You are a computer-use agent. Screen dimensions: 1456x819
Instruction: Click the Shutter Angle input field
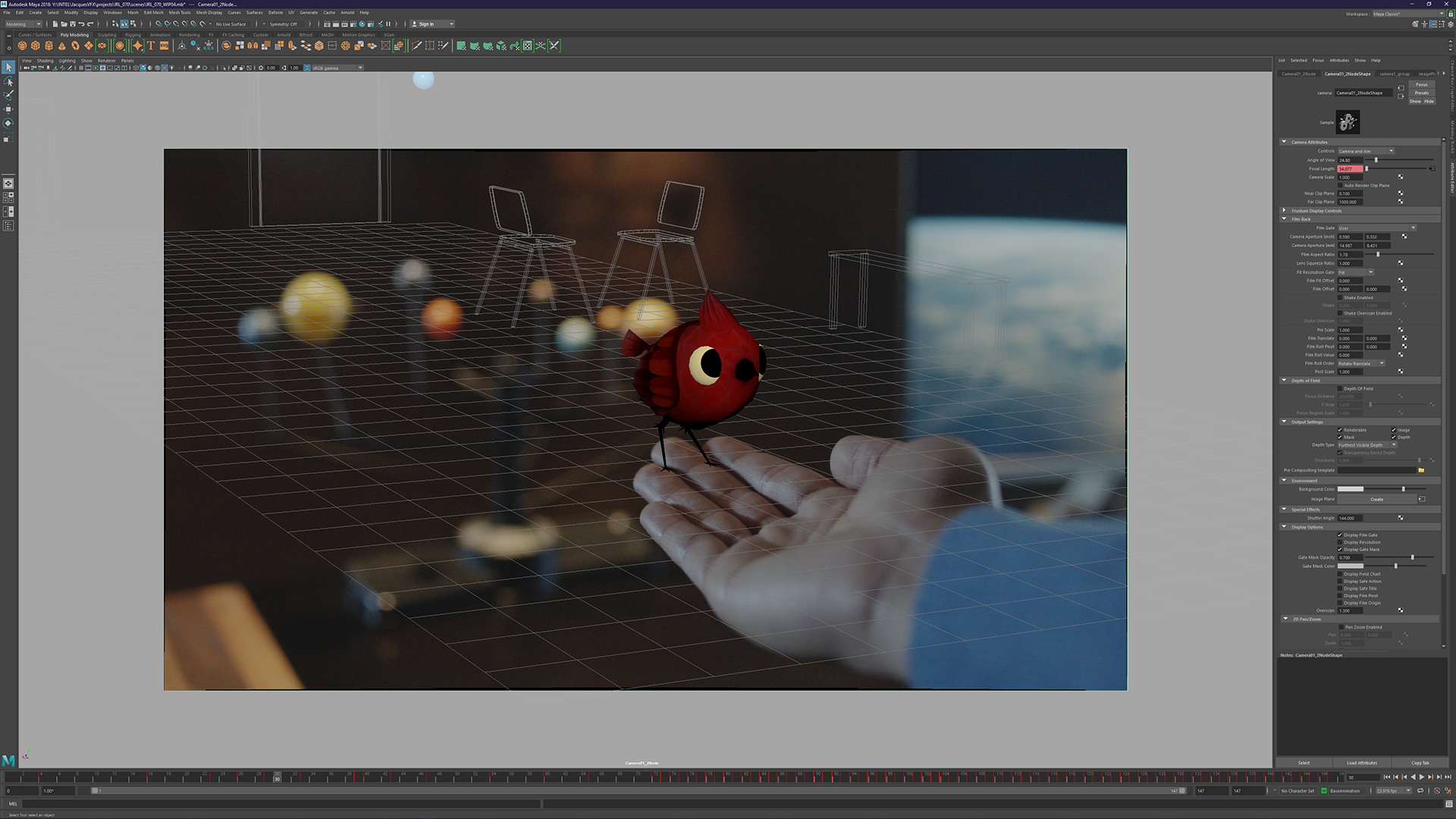coord(1350,519)
